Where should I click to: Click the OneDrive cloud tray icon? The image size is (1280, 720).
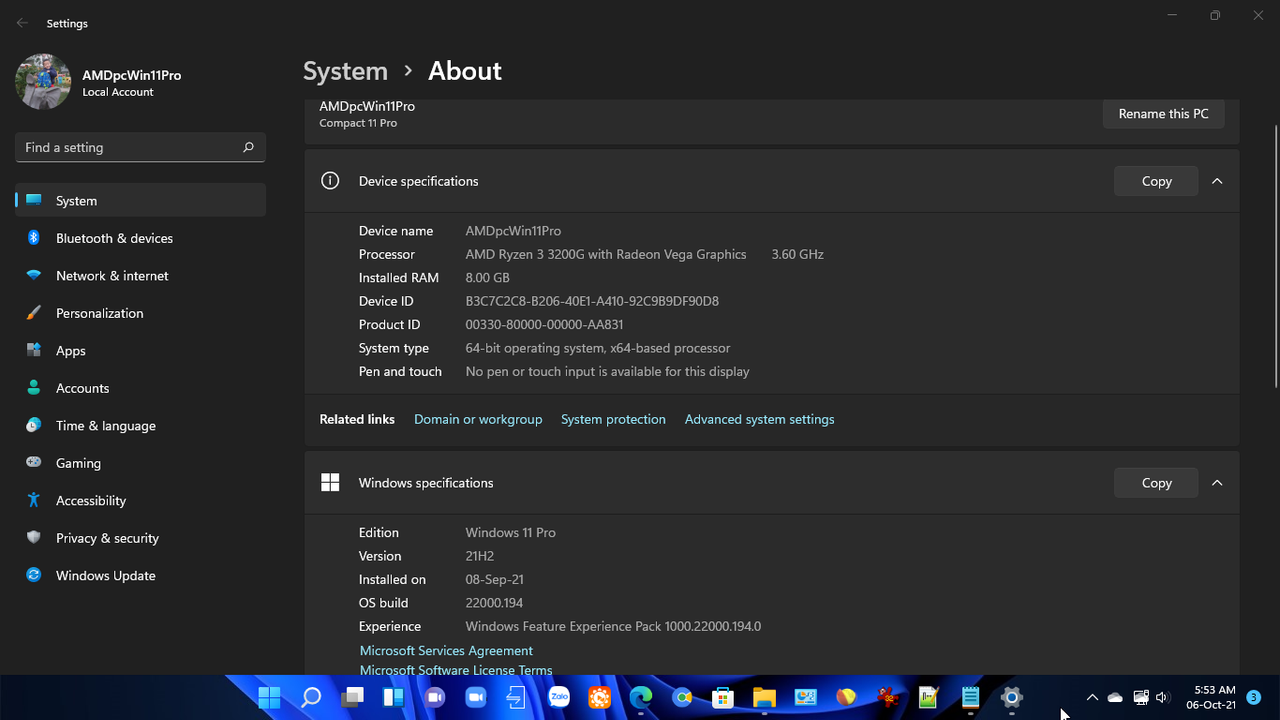click(1115, 697)
